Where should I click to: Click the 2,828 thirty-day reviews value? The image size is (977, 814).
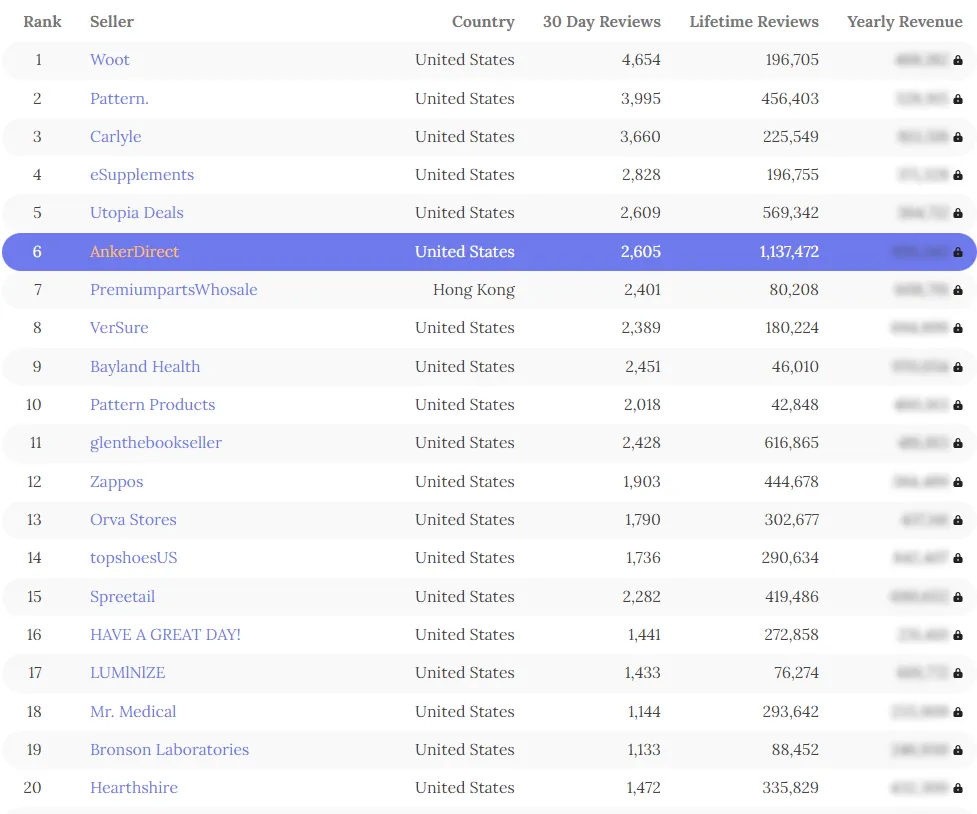coord(641,175)
